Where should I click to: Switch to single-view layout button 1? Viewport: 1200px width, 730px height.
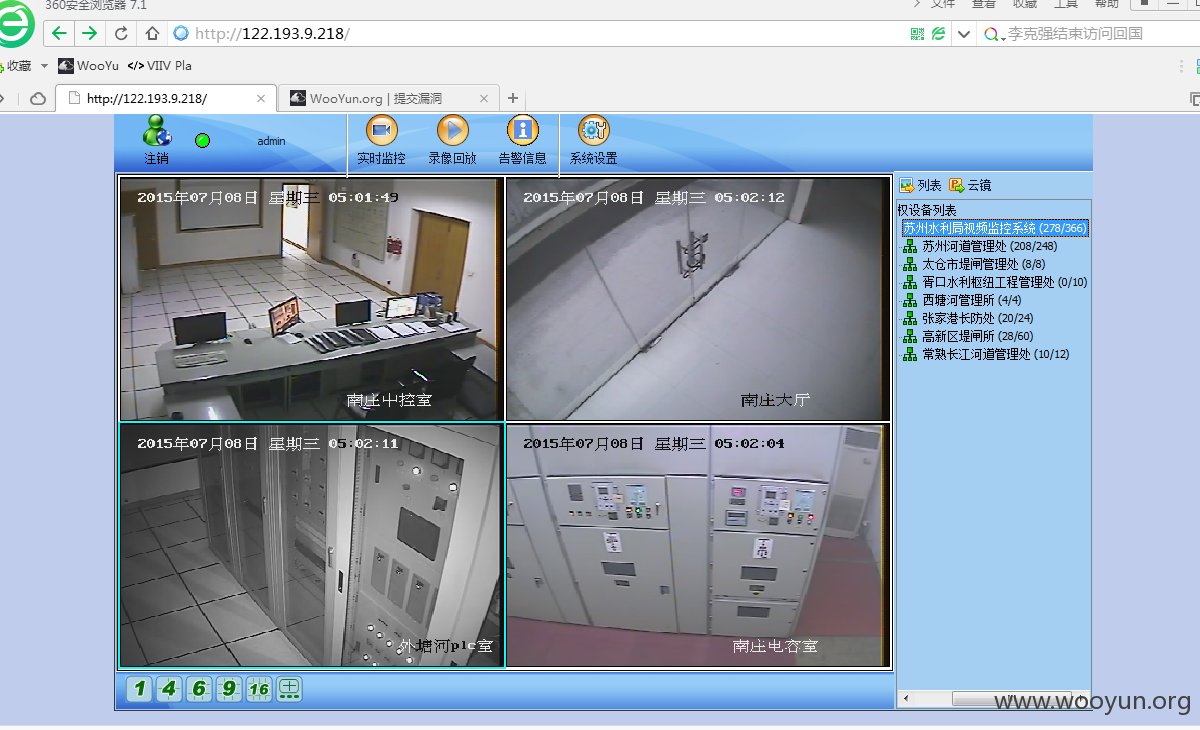pos(140,688)
